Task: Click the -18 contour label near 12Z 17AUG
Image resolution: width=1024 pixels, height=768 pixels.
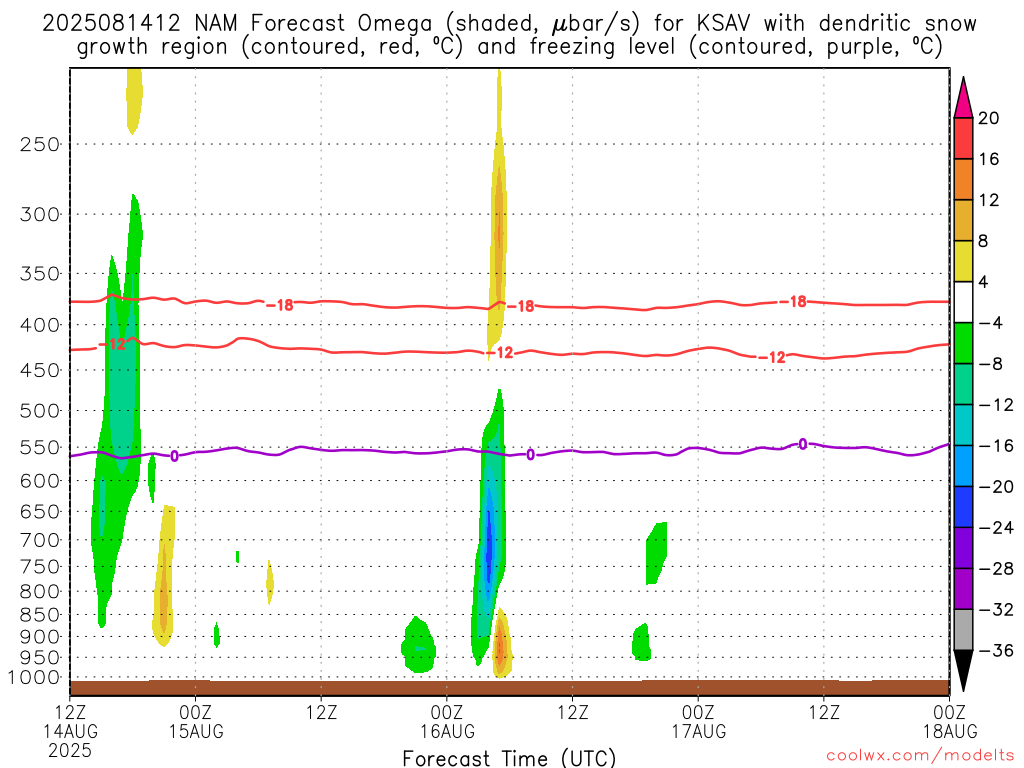Action: click(x=793, y=302)
